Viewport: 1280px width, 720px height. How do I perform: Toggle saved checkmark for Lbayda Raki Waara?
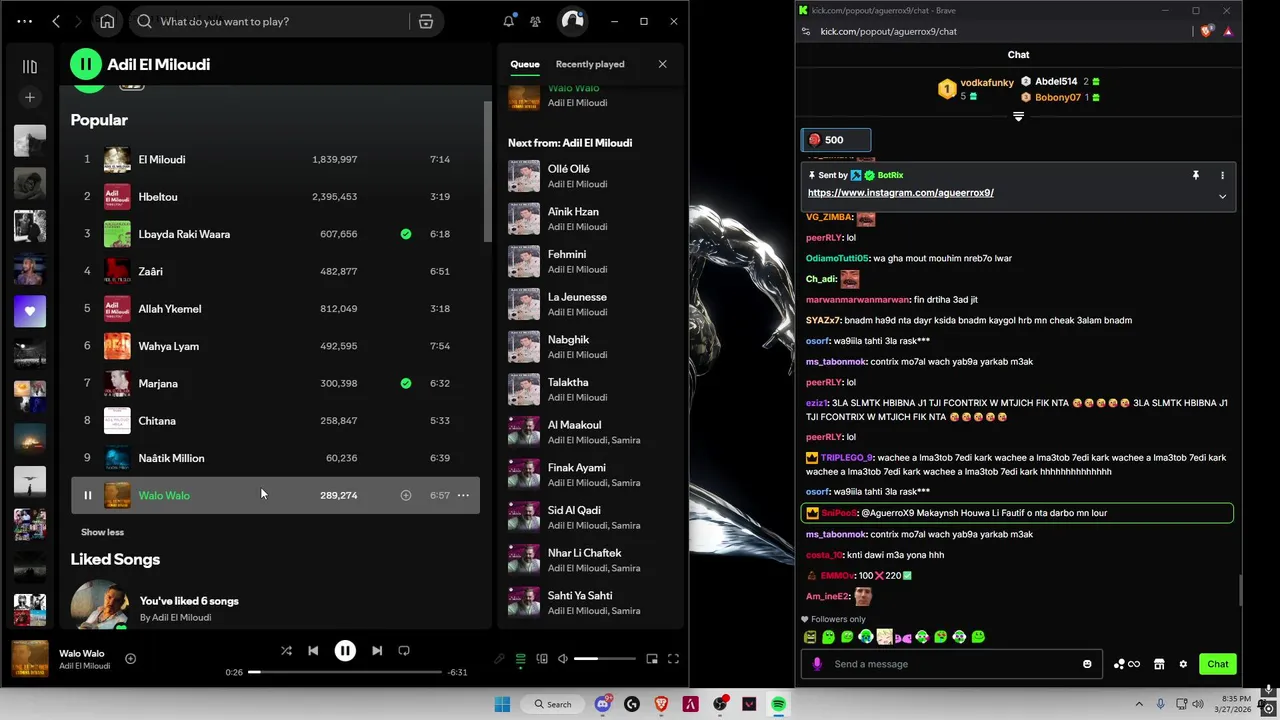pyautogui.click(x=406, y=234)
